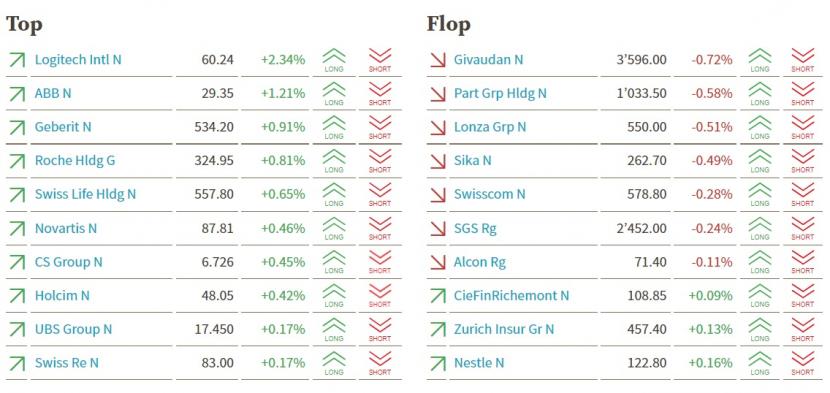Viewport: 830px width, 393px height.
Task: Select the SHORT icon for Swisscom N
Action: point(802,195)
